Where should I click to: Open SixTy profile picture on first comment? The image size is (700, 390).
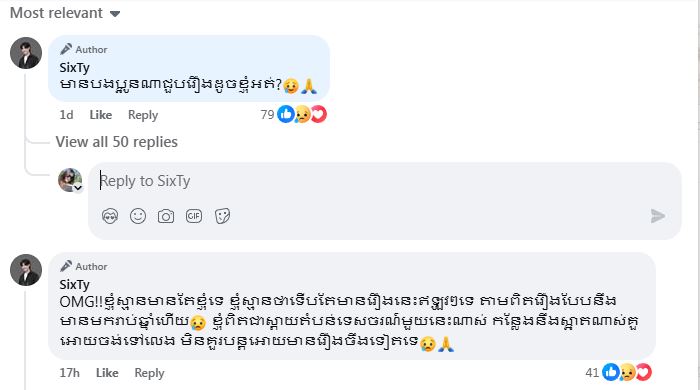[26, 53]
